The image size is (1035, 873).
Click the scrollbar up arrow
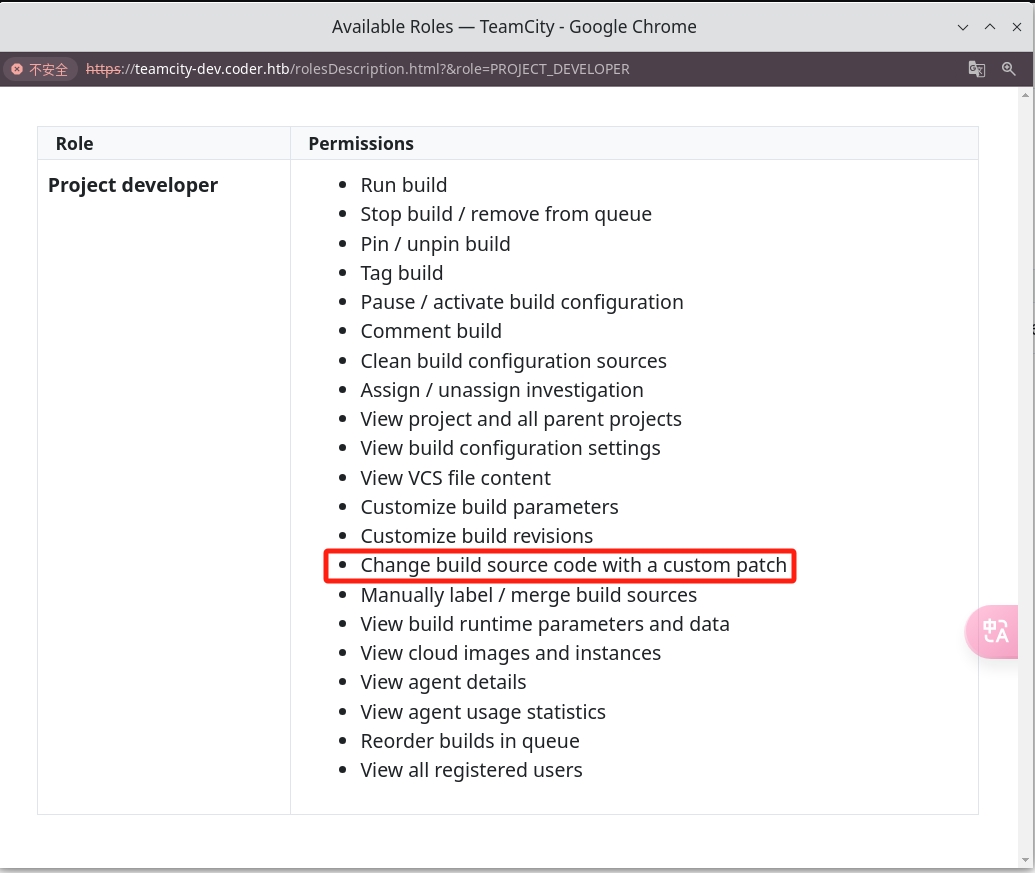1025,95
